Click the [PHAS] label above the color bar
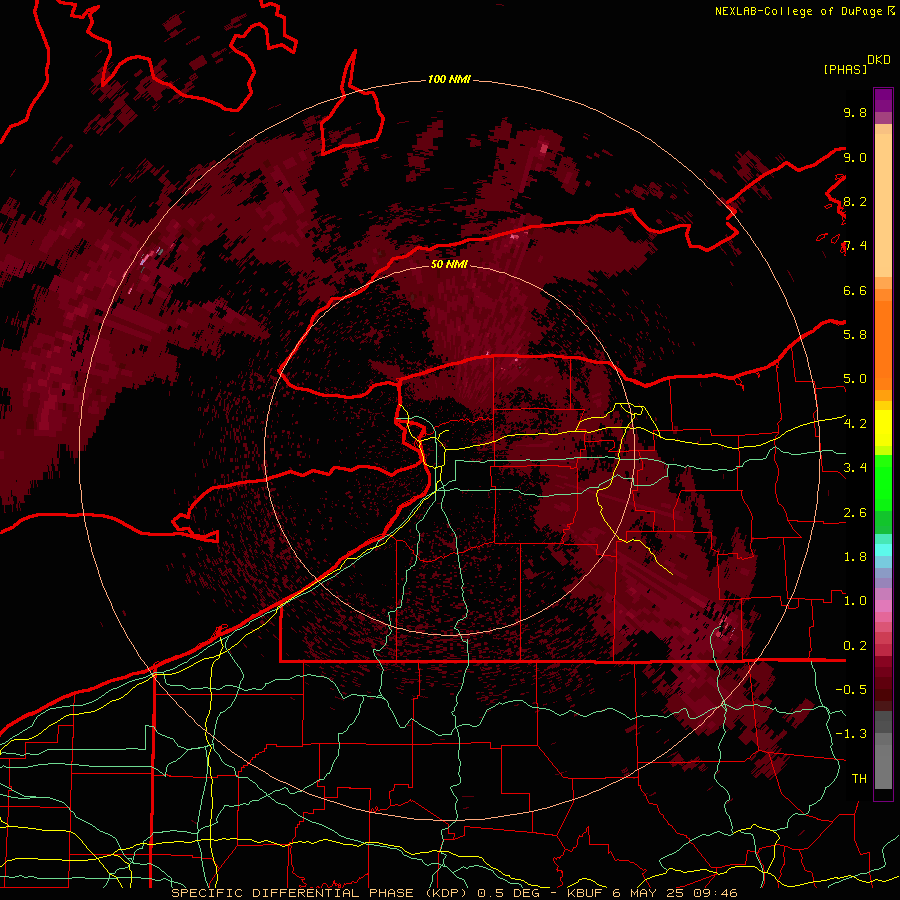 [x=845, y=69]
